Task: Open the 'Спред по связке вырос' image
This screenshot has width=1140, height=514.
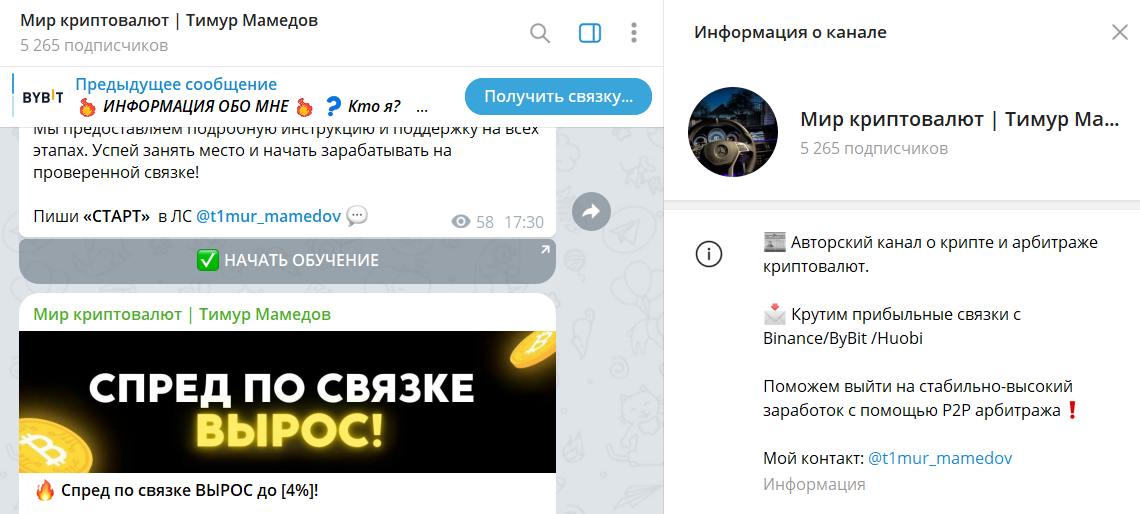Action: (287, 402)
